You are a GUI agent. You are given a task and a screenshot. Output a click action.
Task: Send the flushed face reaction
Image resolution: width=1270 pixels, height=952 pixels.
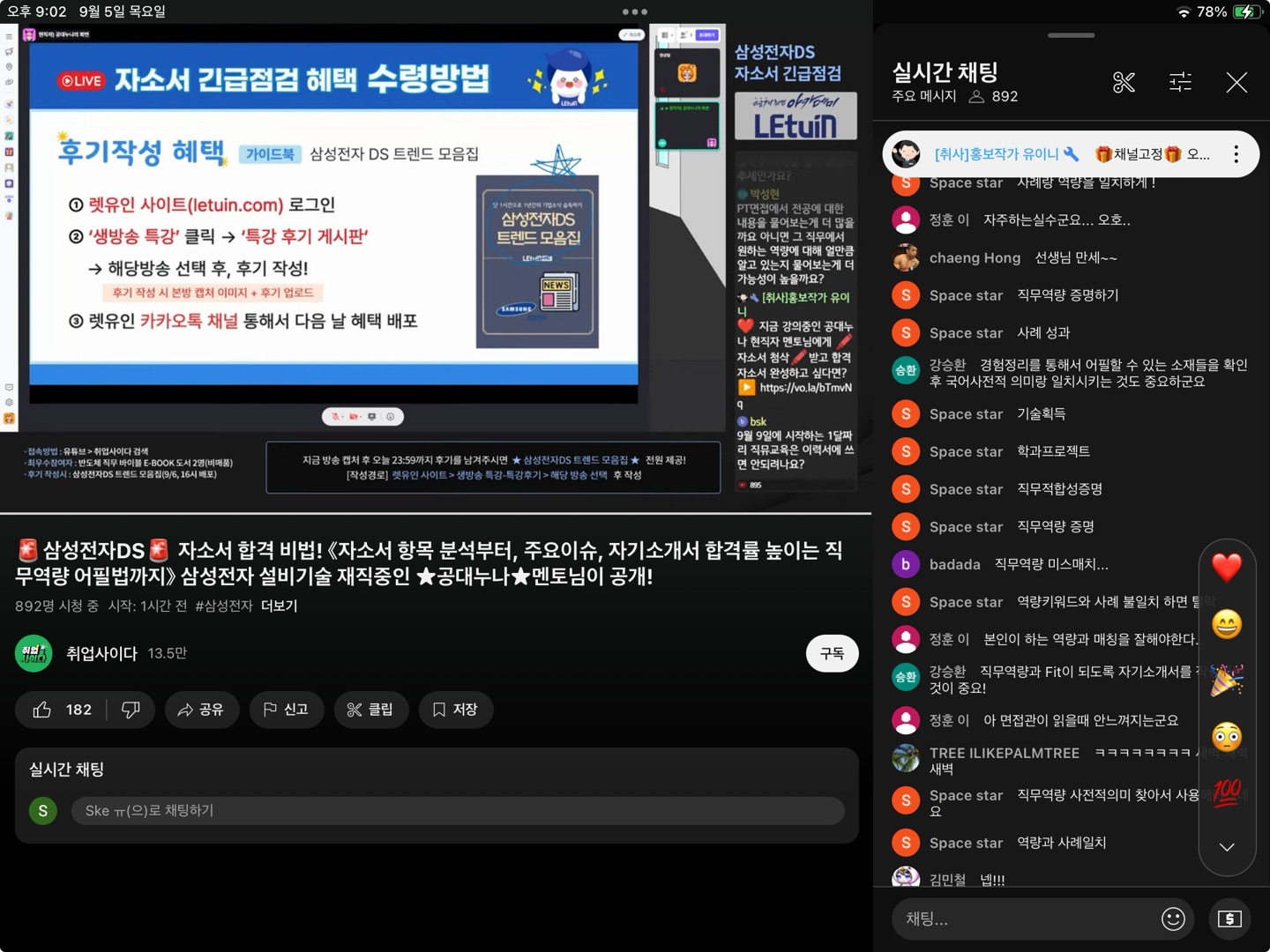point(1227,737)
